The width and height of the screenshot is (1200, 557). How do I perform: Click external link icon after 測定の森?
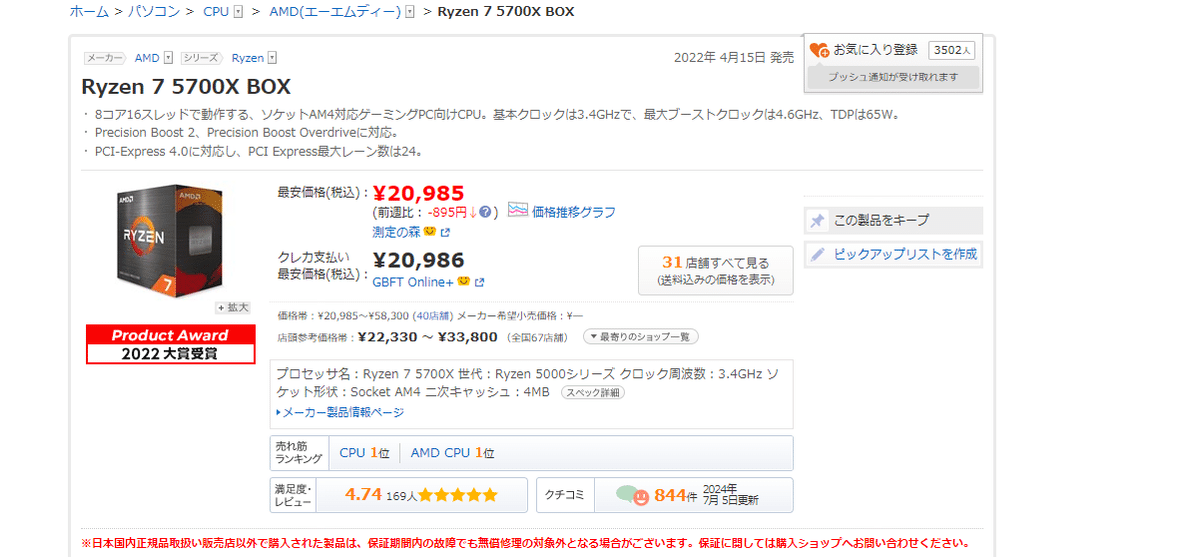click(x=445, y=232)
